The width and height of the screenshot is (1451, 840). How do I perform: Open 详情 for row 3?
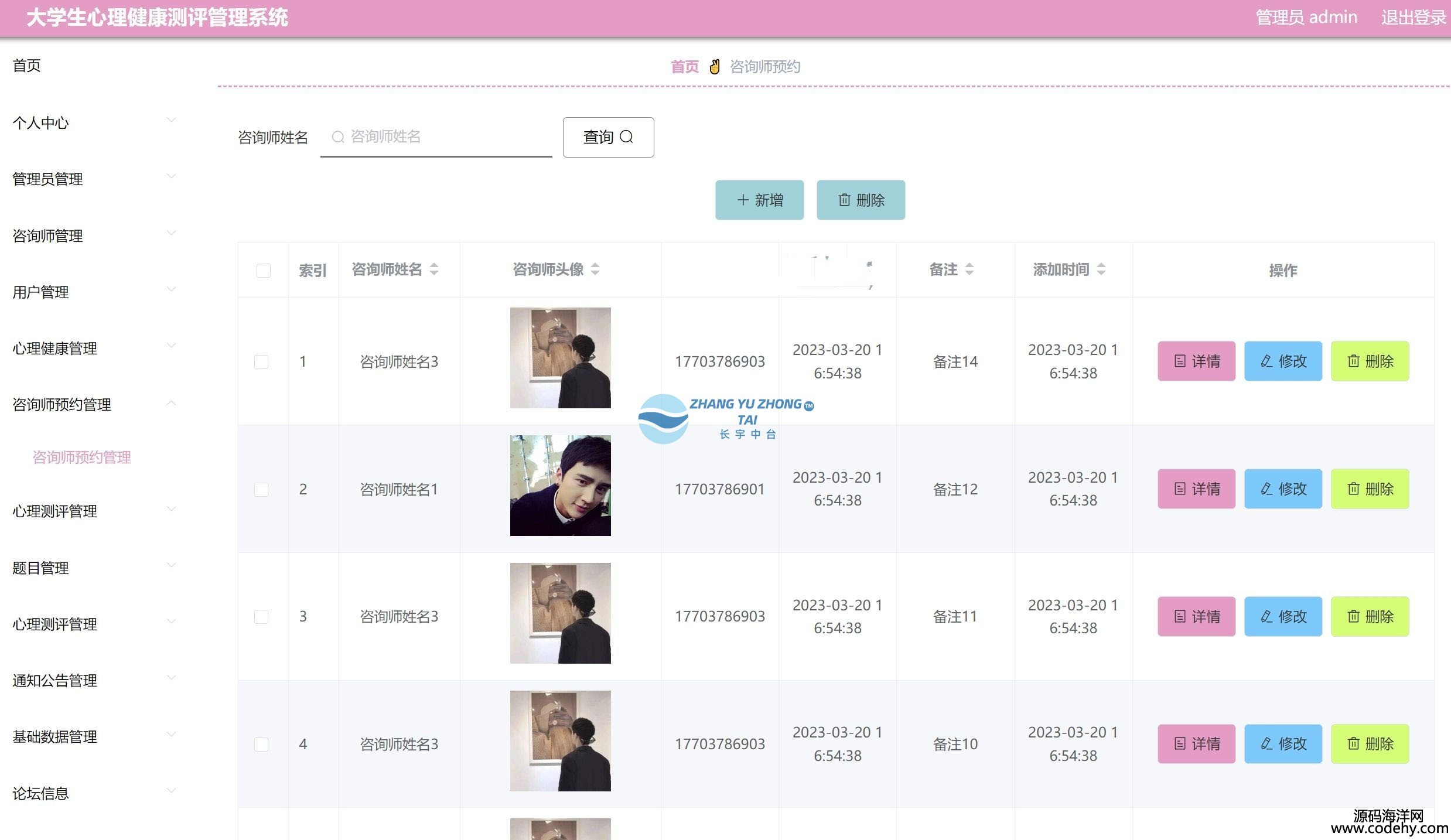tap(1196, 616)
